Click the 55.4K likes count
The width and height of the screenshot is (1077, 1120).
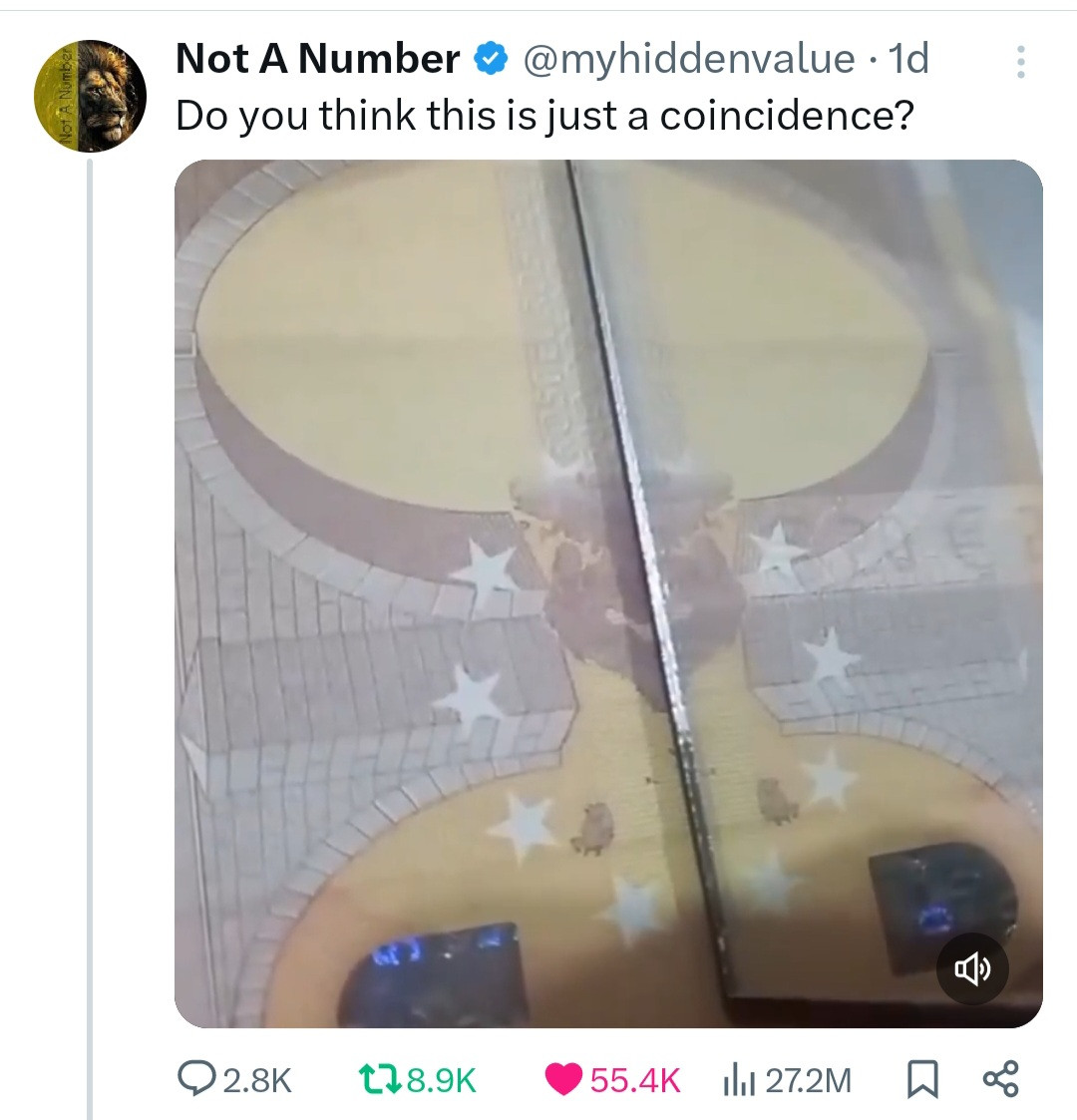click(635, 1079)
